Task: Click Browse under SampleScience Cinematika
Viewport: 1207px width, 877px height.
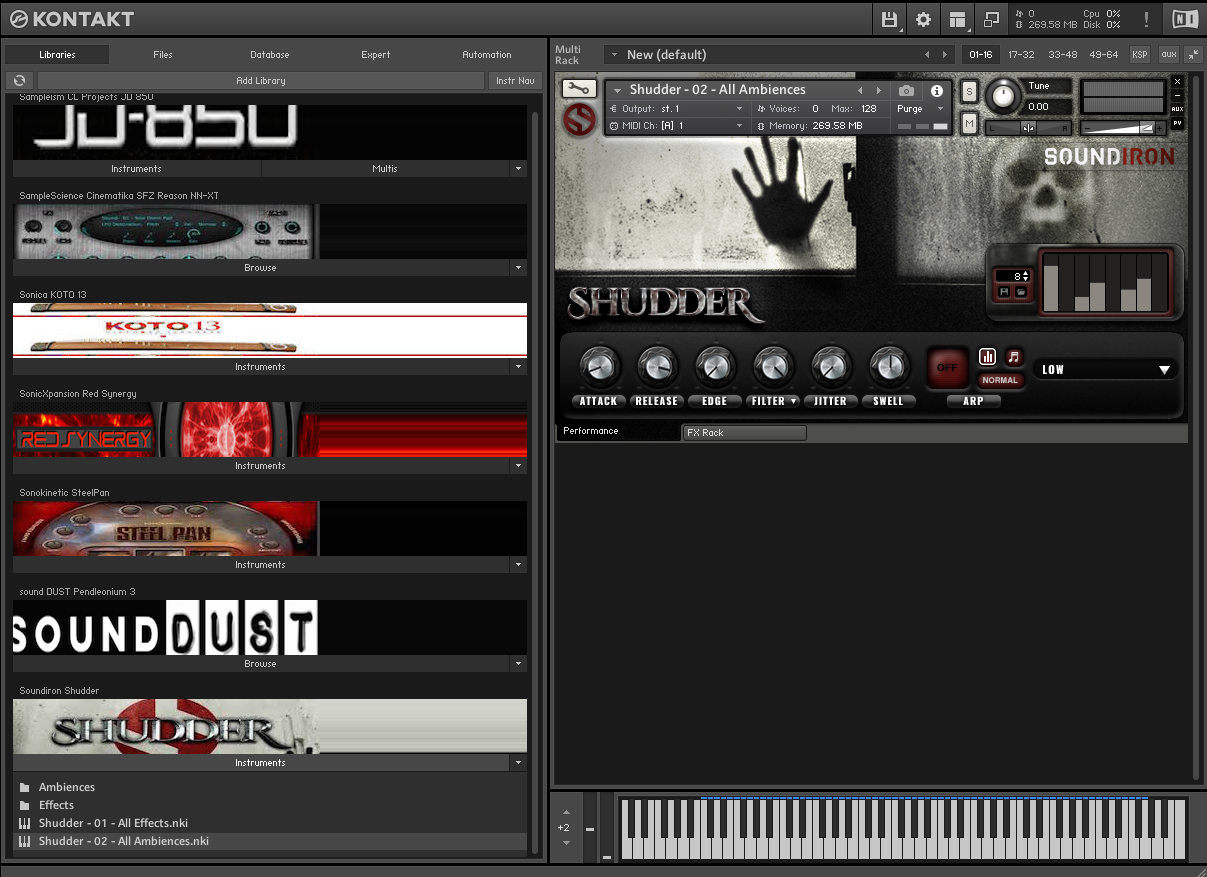Action: (x=261, y=268)
